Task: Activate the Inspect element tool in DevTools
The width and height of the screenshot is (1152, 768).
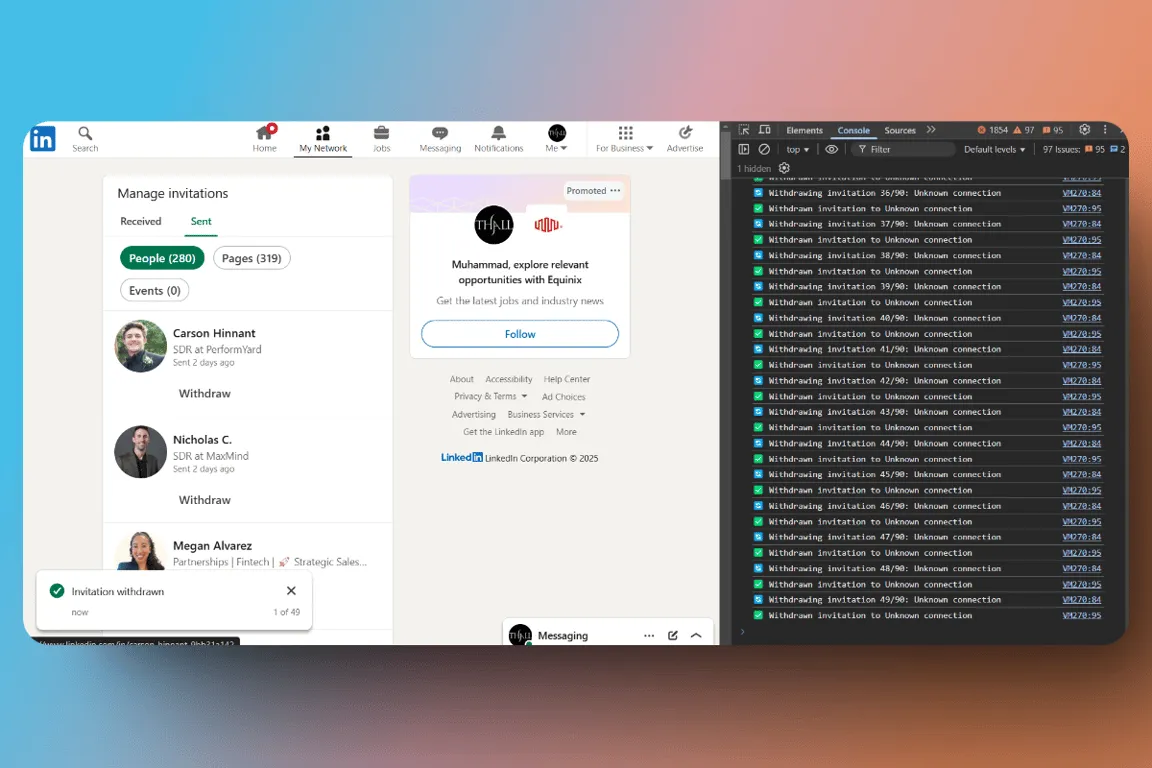Action: click(742, 129)
